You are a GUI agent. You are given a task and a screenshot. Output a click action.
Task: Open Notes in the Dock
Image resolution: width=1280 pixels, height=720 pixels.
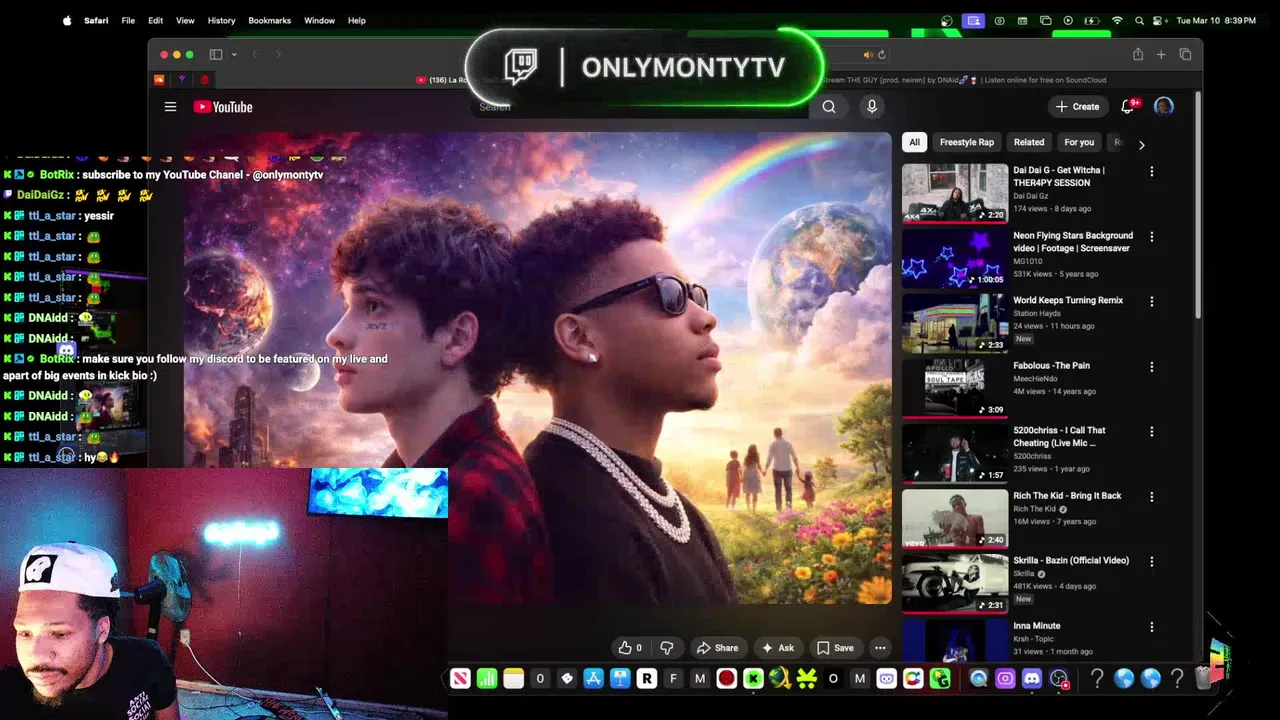(x=513, y=679)
